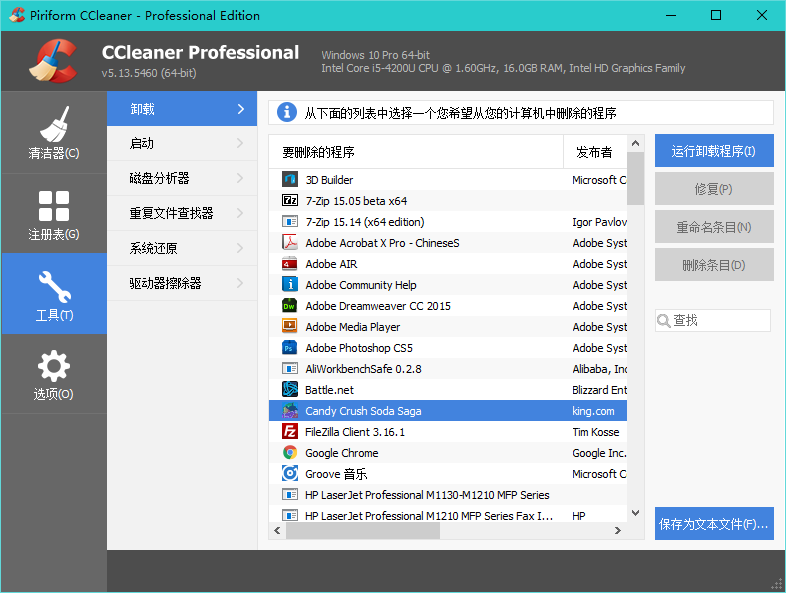Select Adobe Photoshop CS5 row text
This screenshot has height=593, width=786.
pos(359,348)
